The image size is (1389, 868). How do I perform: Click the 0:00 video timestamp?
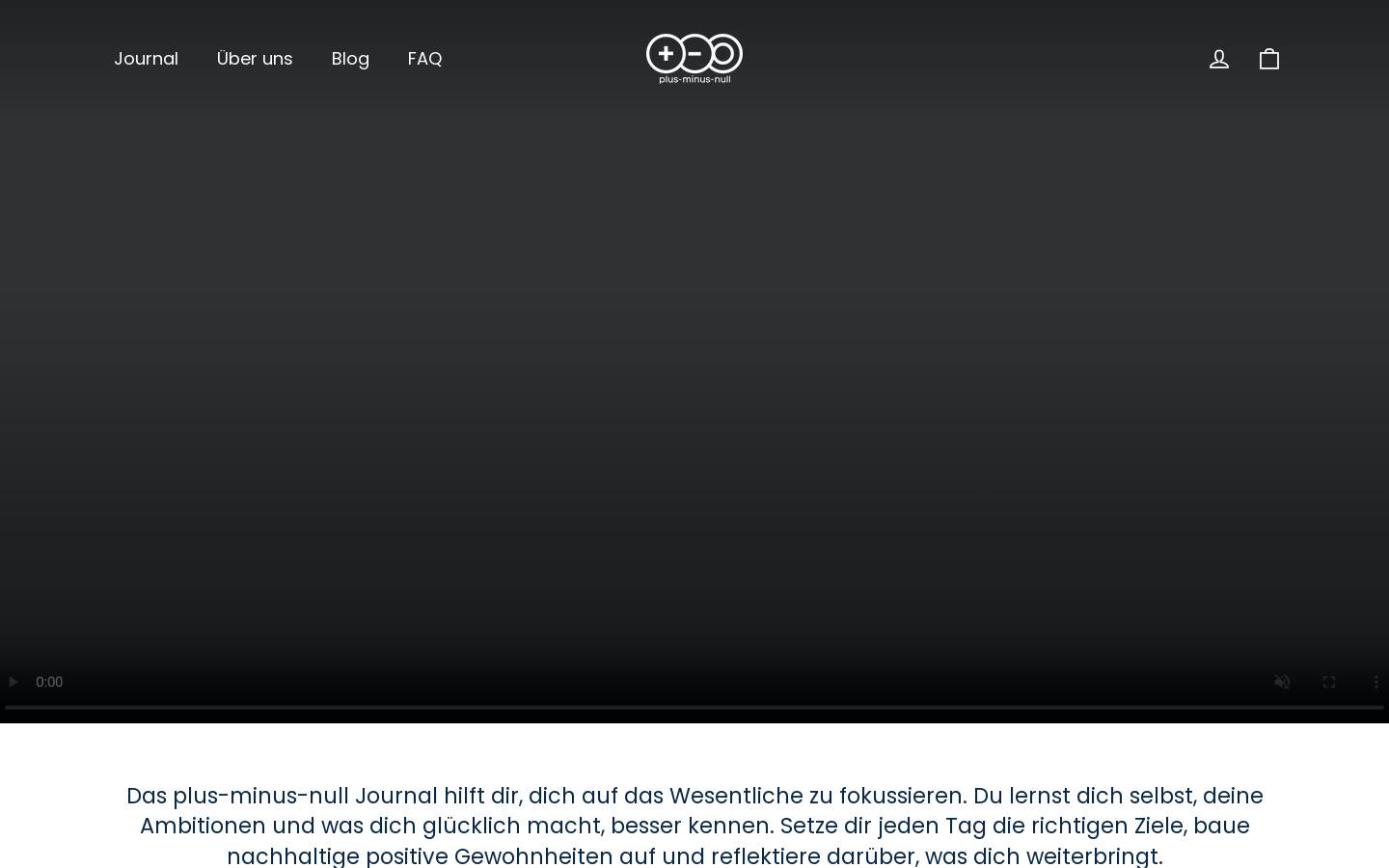[x=49, y=682]
